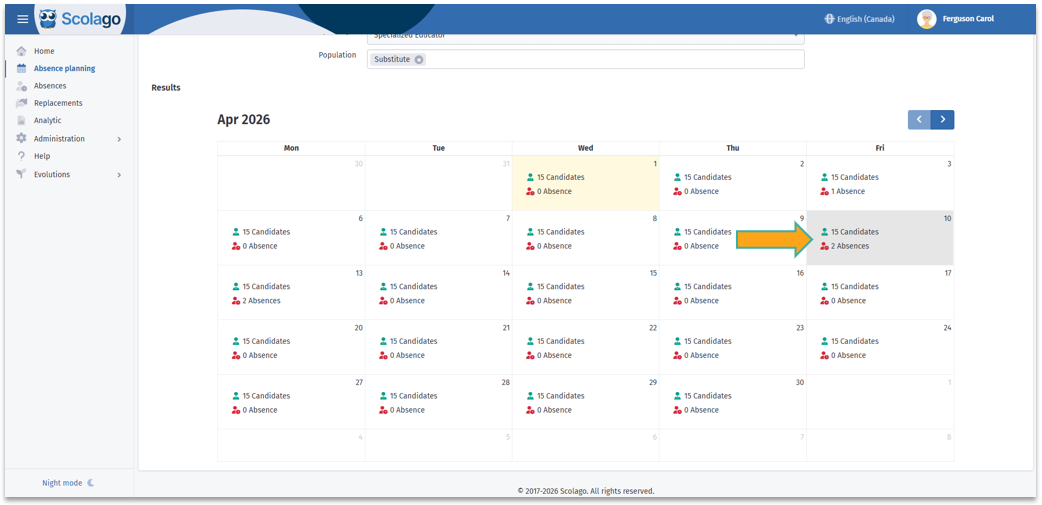1042x505 pixels.
Task: Click red absence icon on April 30
Action: [x=677, y=410]
